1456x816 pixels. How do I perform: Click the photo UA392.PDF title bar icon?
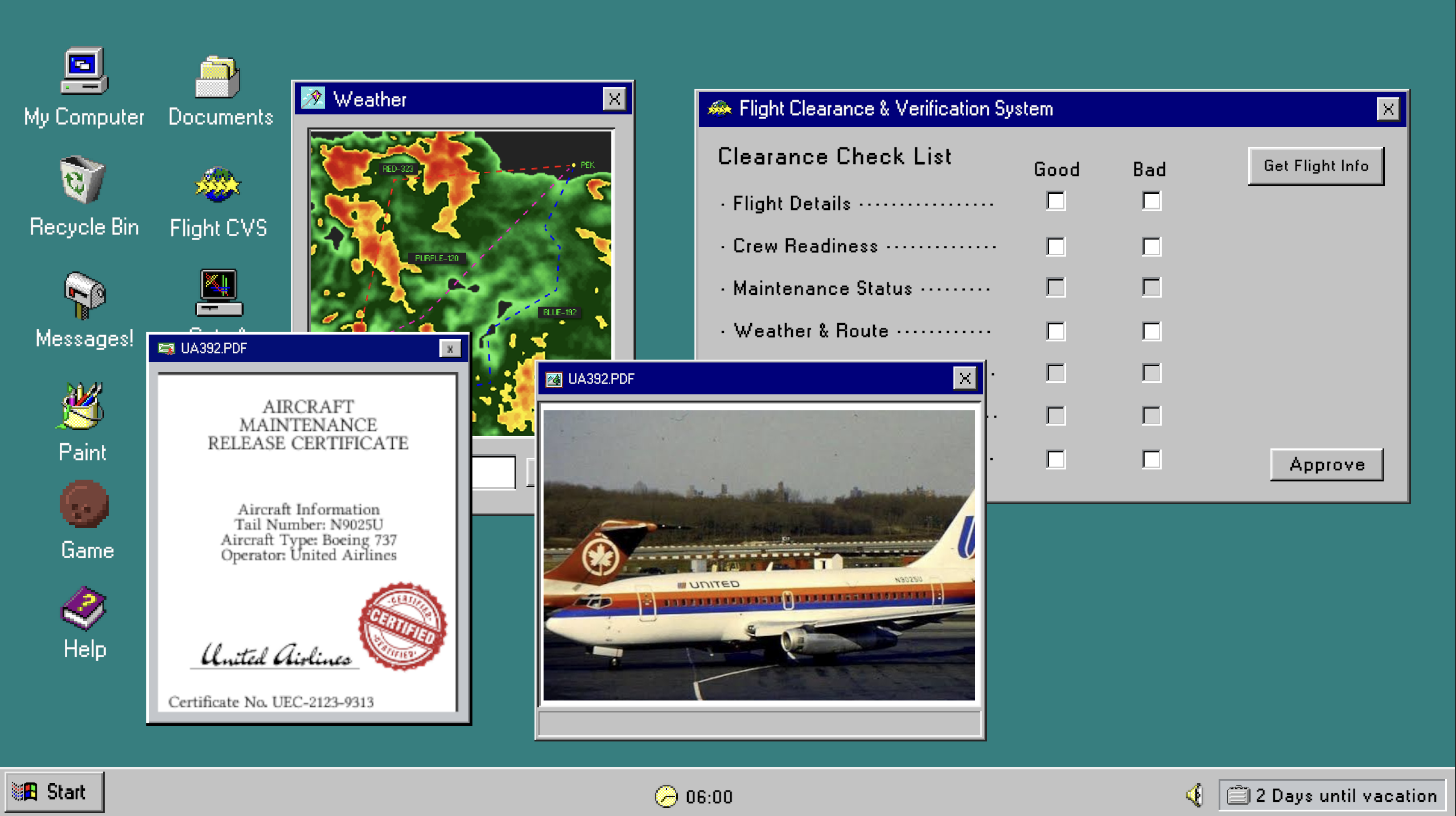click(x=554, y=379)
